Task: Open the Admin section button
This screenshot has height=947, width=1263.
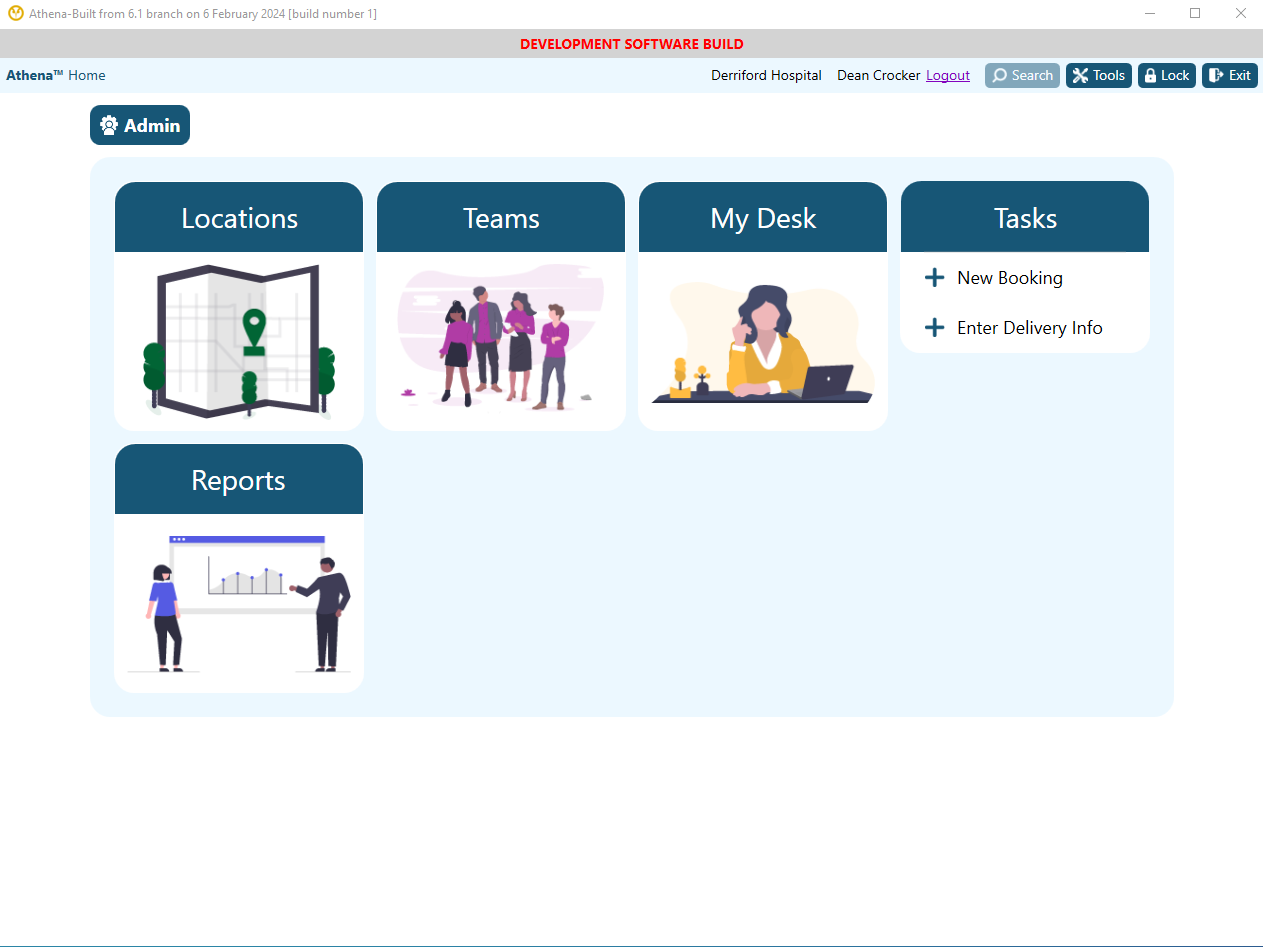Action: (x=140, y=125)
